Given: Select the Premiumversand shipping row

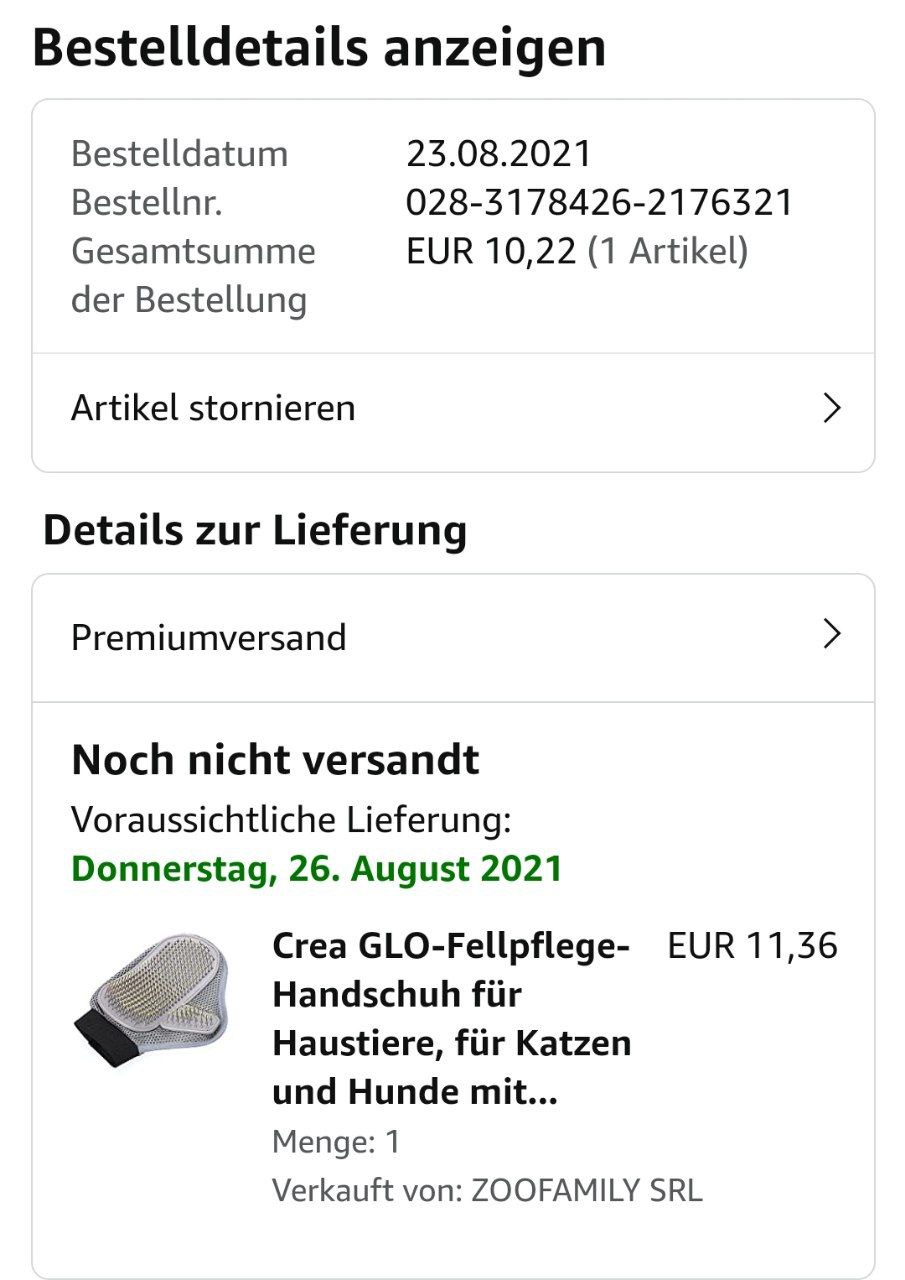Looking at the screenshot, I should pos(453,638).
